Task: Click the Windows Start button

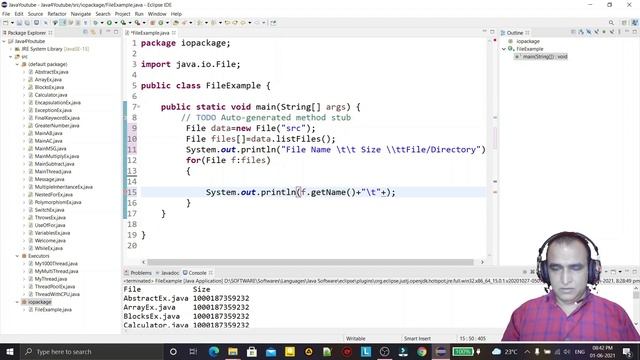Action: pos(10,351)
